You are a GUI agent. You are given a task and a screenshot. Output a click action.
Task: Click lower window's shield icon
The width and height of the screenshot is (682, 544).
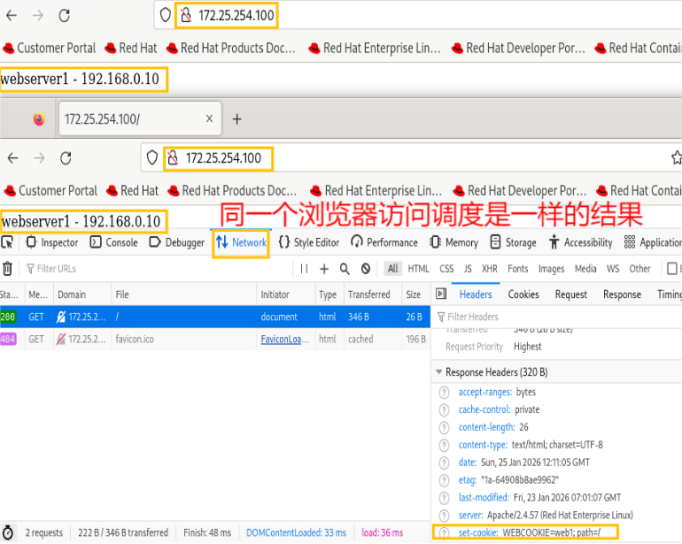pyautogui.click(x=152, y=158)
